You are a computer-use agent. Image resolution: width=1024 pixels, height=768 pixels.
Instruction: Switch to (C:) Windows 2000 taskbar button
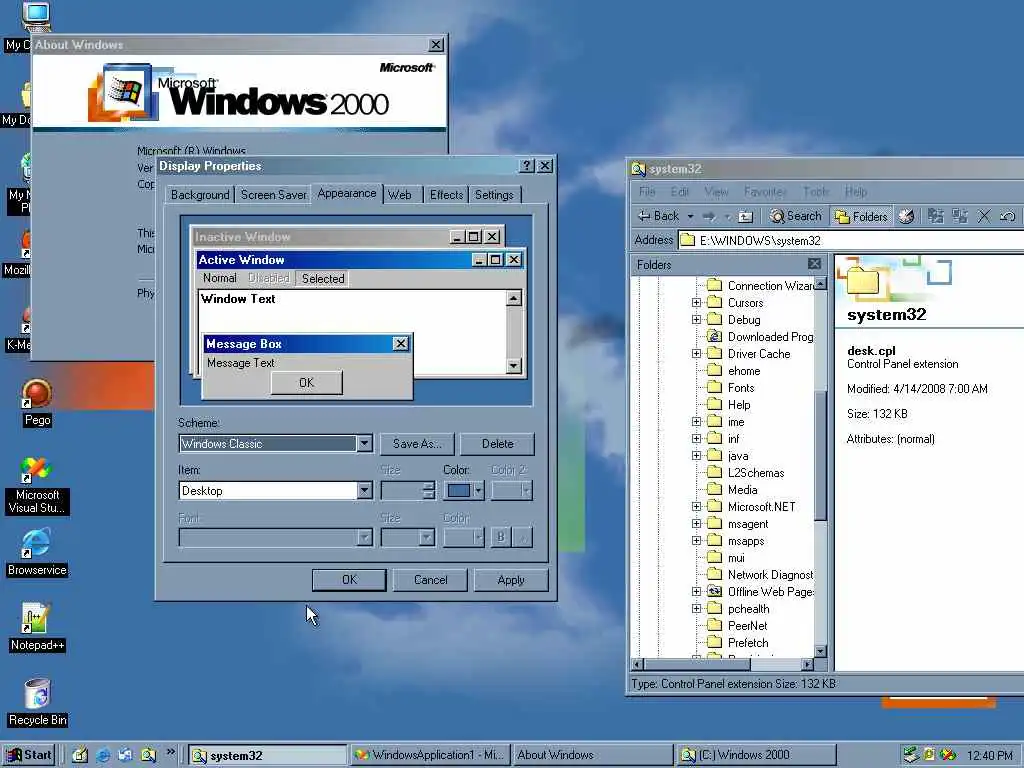pos(756,755)
